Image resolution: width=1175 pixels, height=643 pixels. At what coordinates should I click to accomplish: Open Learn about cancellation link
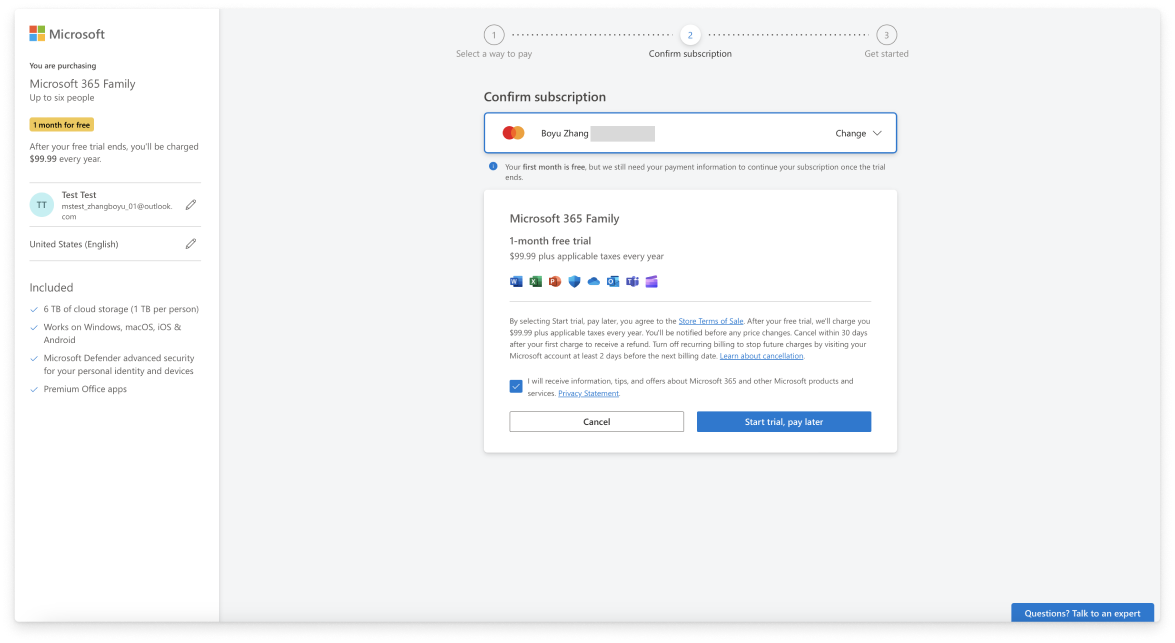[x=761, y=356]
